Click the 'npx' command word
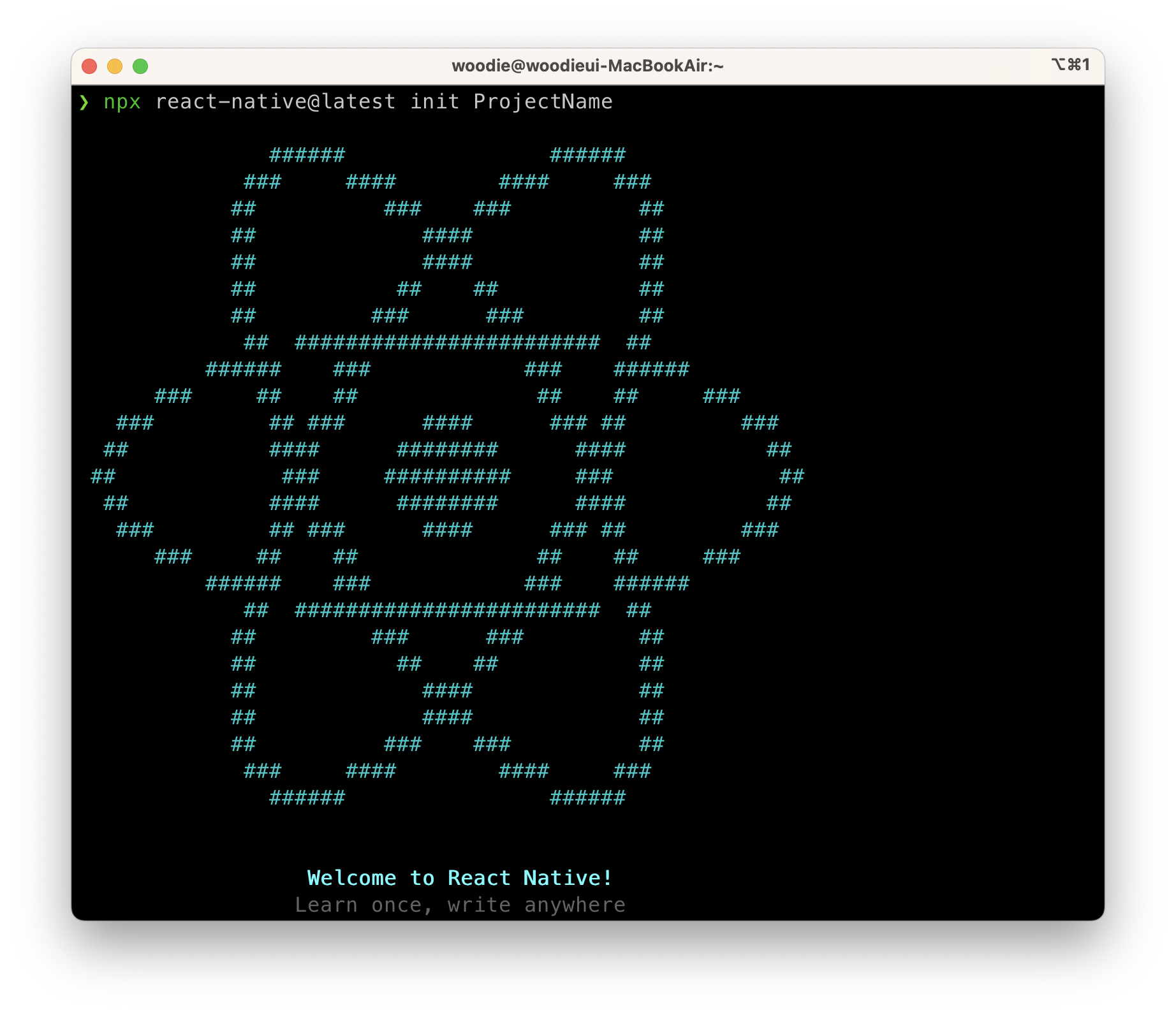The image size is (1176, 1015). click(122, 103)
